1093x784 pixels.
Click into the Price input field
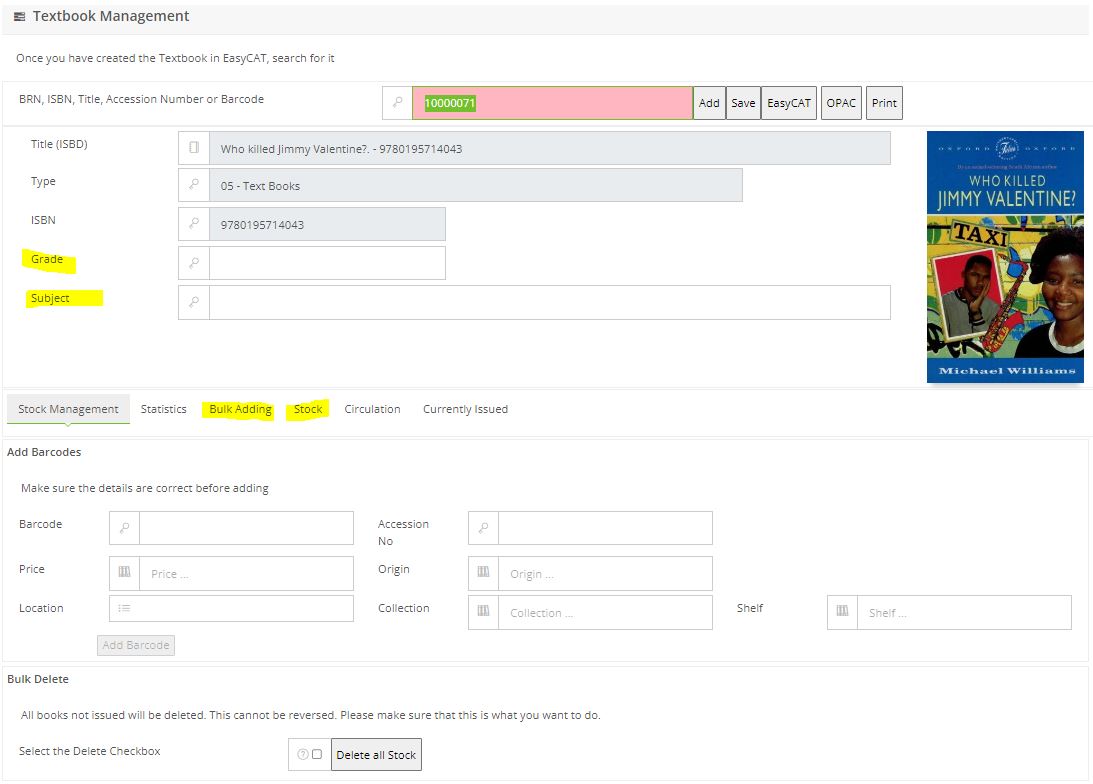coord(246,574)
